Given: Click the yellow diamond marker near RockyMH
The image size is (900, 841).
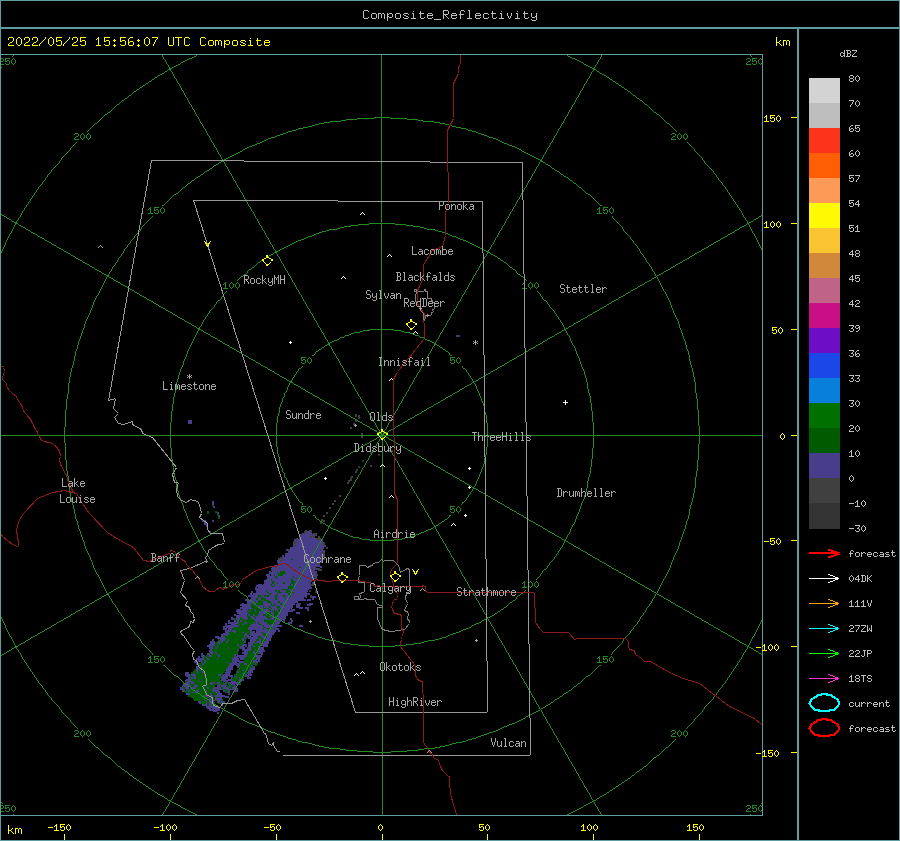Looking at the screenshot, I should (x=267, y=261).
